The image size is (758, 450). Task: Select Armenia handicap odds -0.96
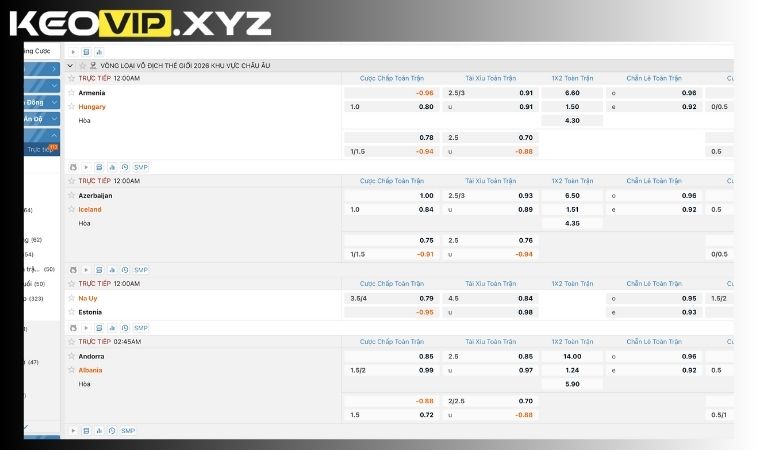pos(424,93)
